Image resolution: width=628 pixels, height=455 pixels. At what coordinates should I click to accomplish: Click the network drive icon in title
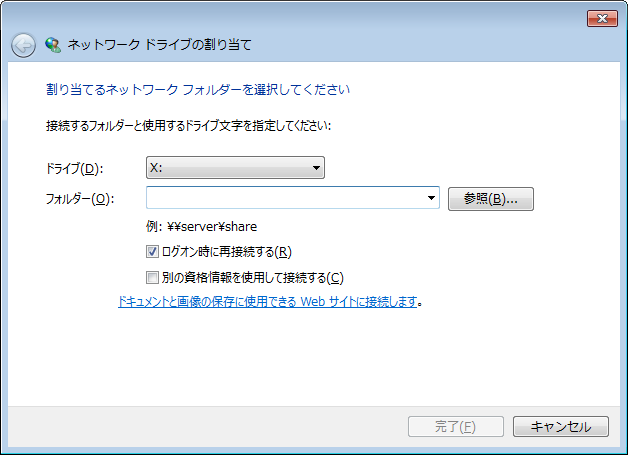[x=53, y=45]
